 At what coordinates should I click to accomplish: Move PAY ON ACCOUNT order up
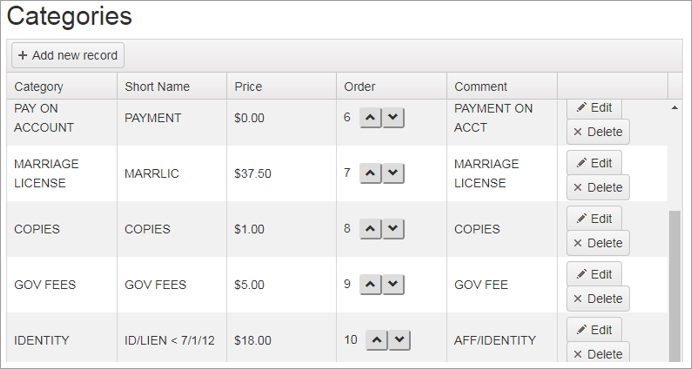pyautogui.click(x=371, y=118)
